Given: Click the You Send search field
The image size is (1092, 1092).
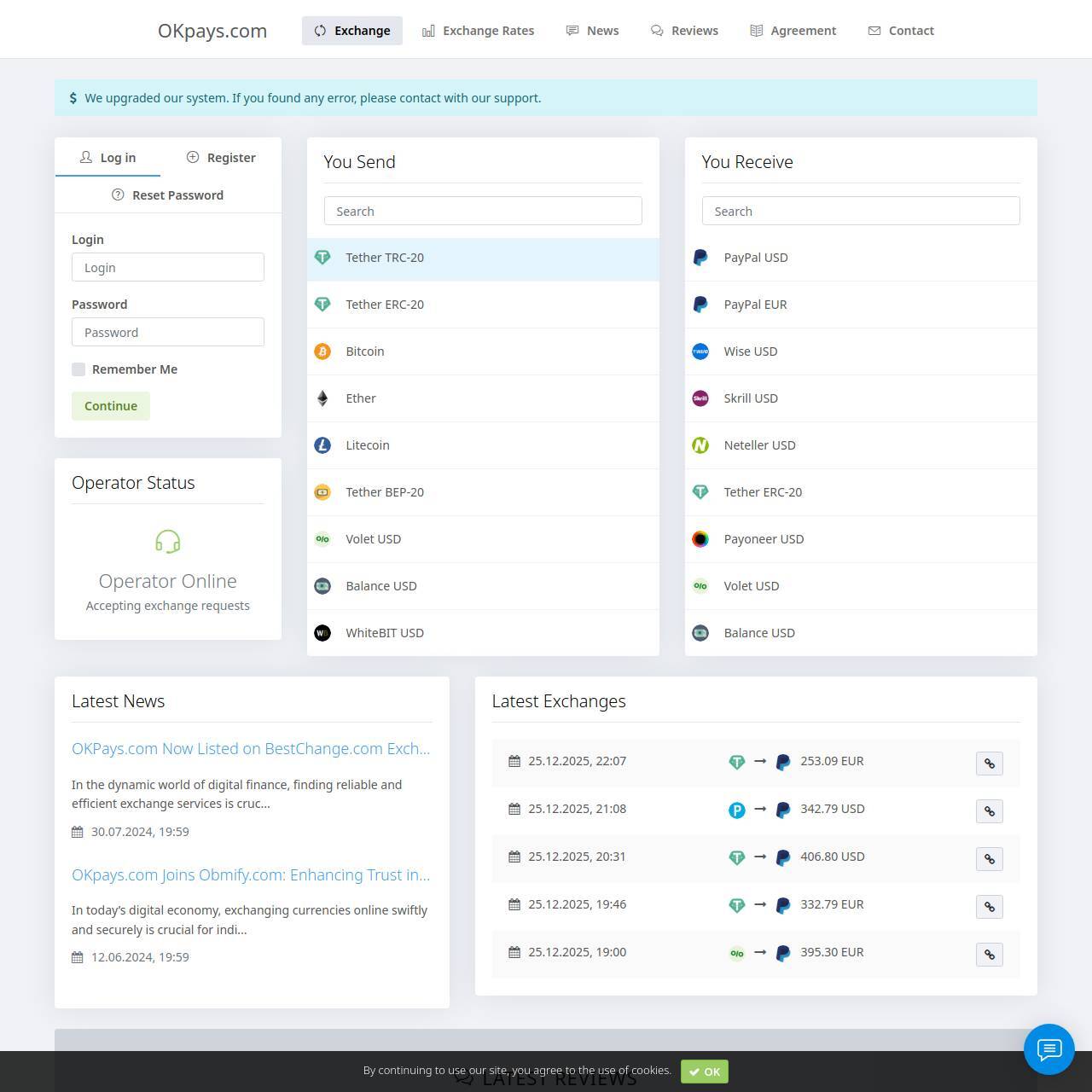Looking at the screenshot, I should [483, 212].
